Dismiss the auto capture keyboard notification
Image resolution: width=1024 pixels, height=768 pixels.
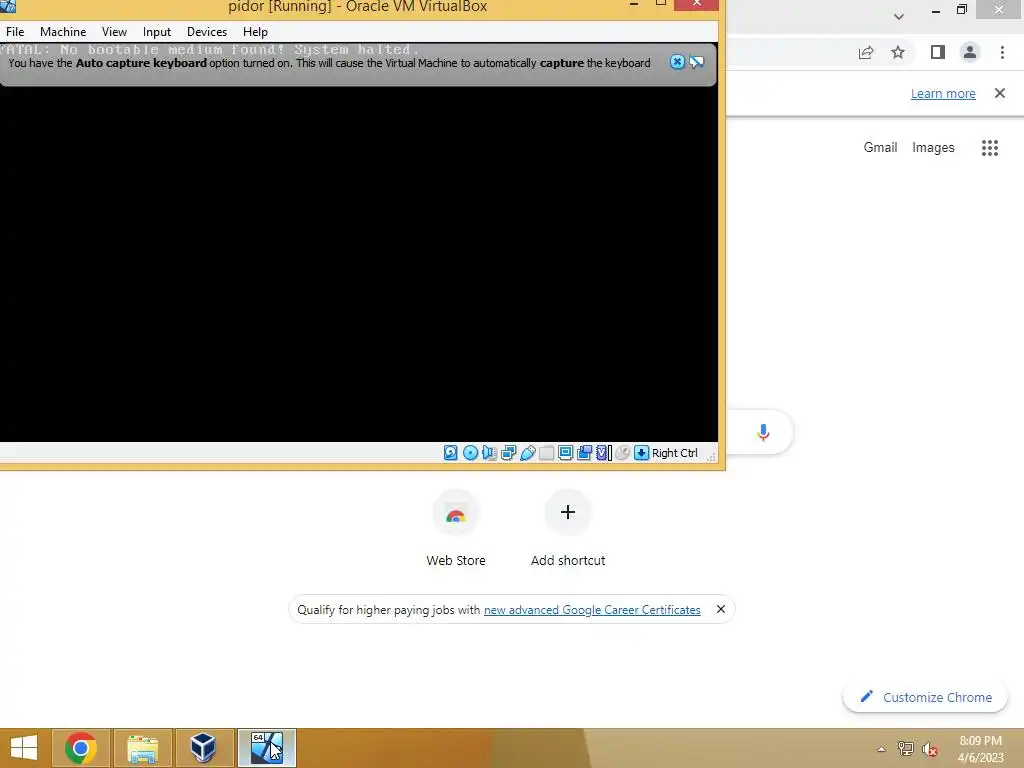coord(677,62)
